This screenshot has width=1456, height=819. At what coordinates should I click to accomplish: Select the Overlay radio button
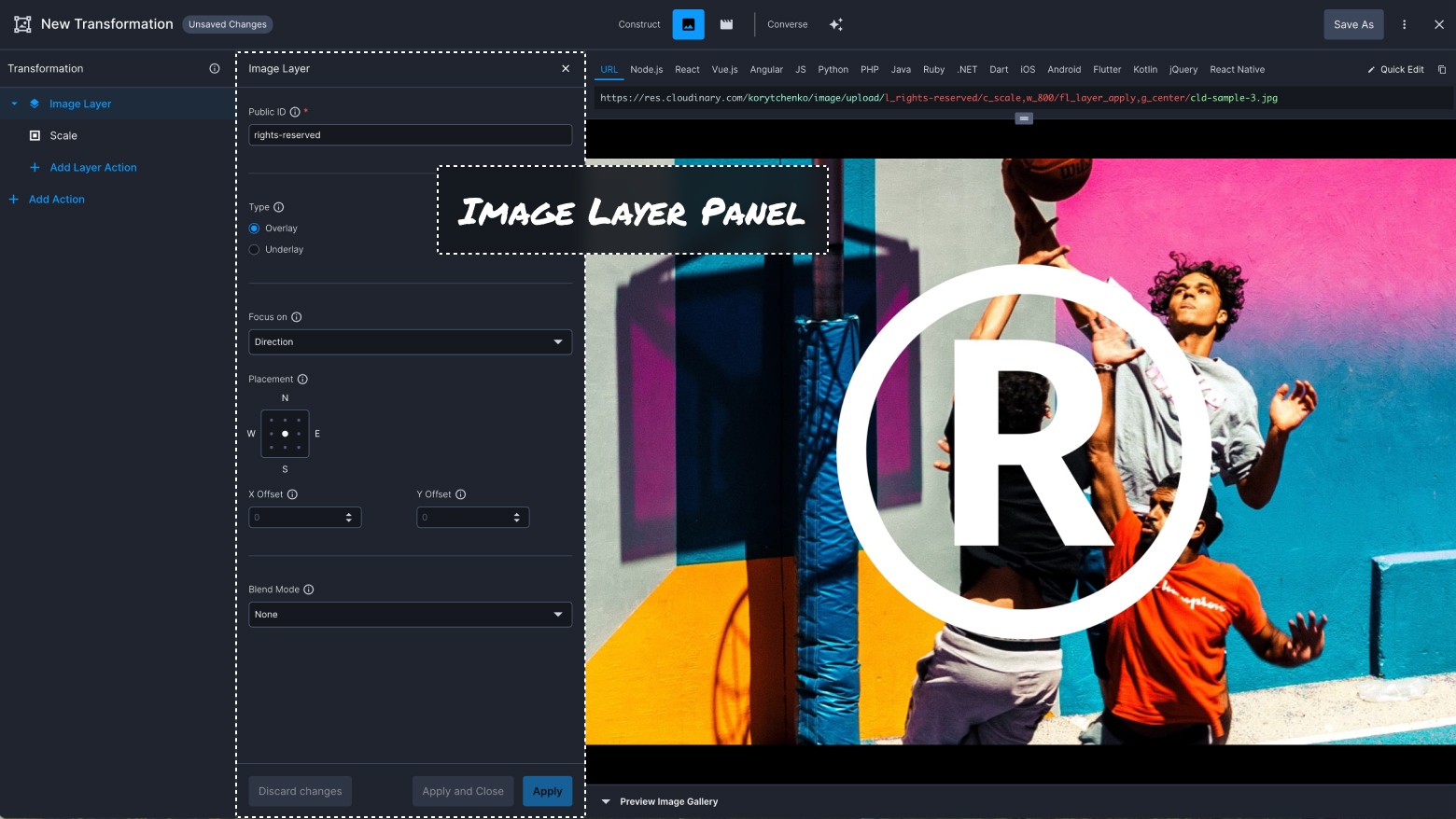point(254,228)
